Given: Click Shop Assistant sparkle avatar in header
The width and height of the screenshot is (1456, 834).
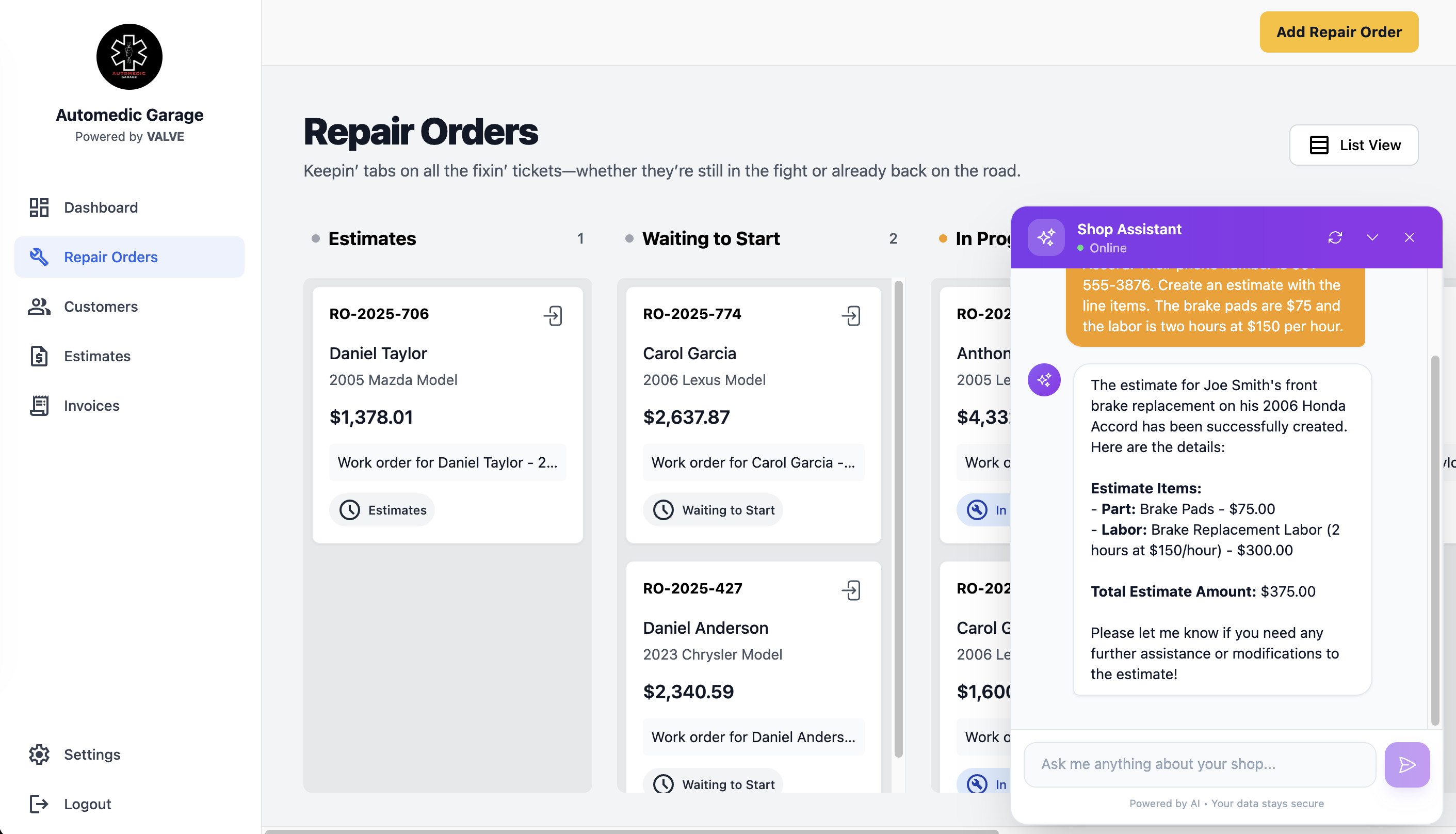Looking at the screenshot, I should point(1045,238).
